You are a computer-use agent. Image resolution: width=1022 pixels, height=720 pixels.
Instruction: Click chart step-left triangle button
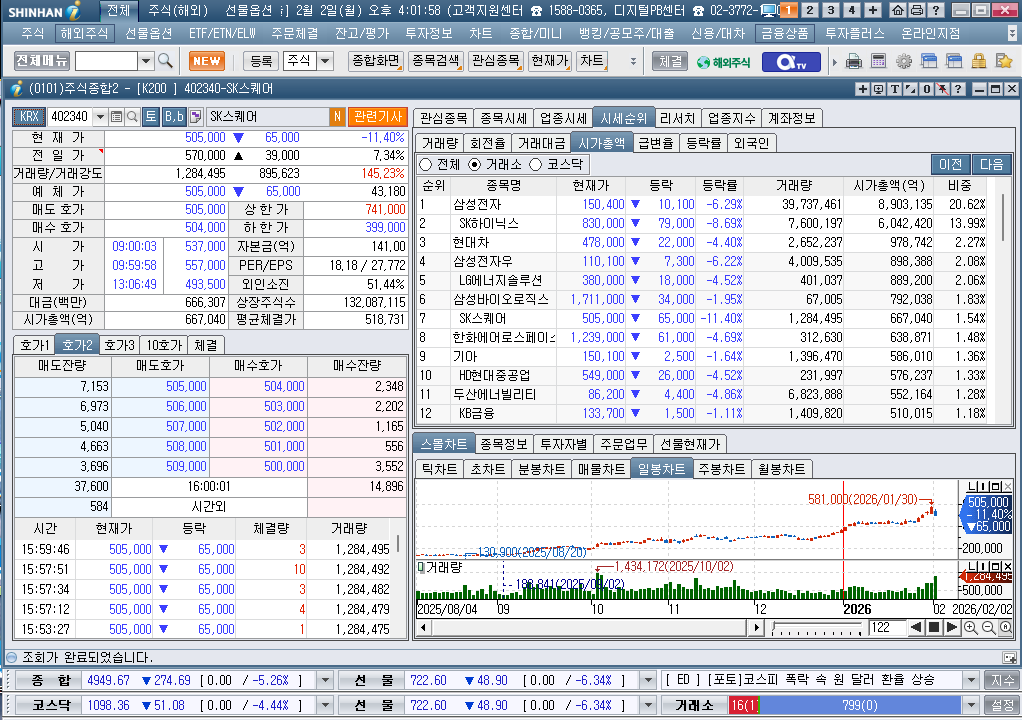(916, 627)
